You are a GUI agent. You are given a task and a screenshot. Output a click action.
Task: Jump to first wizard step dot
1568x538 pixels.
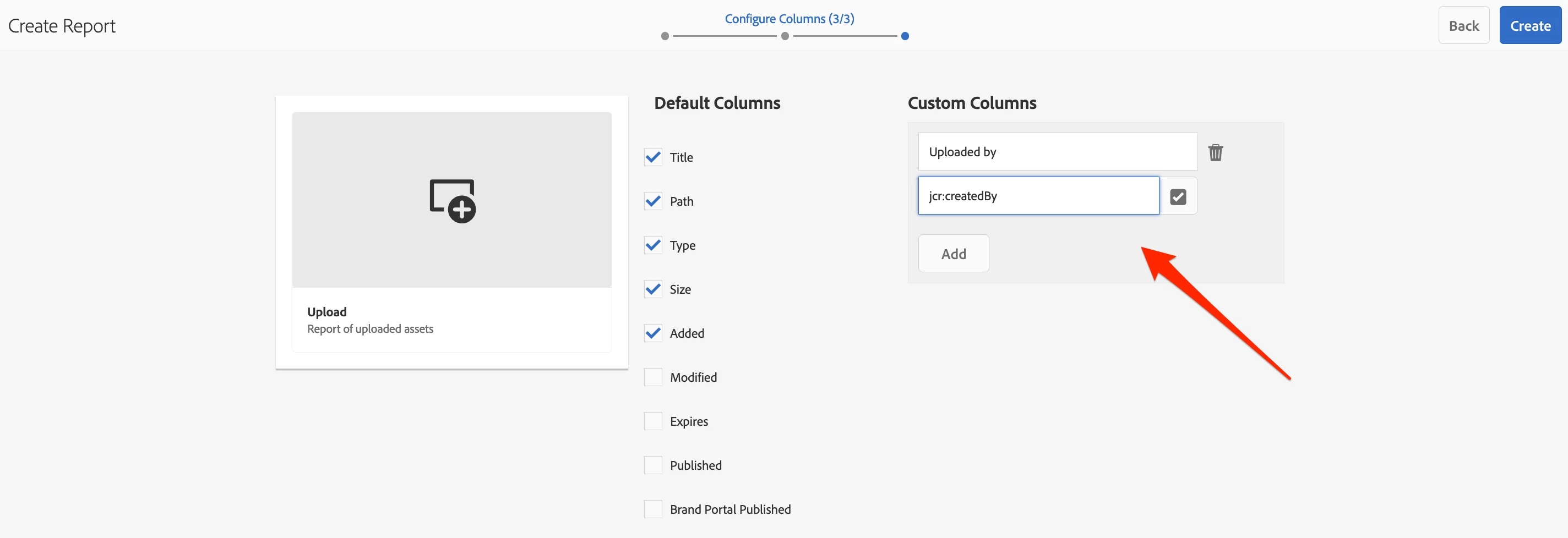pyautogui.click(x=665, y=36)
